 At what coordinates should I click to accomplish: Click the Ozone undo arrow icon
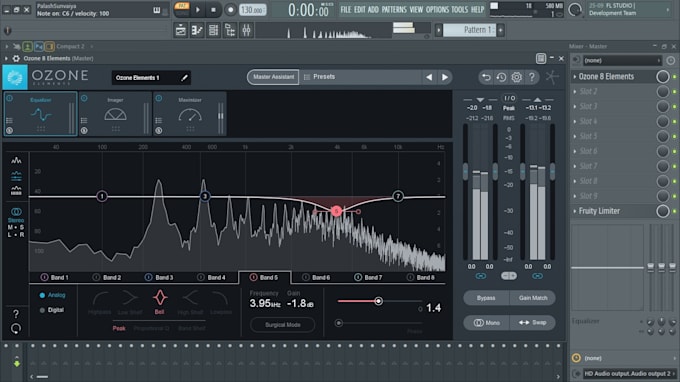486,77
